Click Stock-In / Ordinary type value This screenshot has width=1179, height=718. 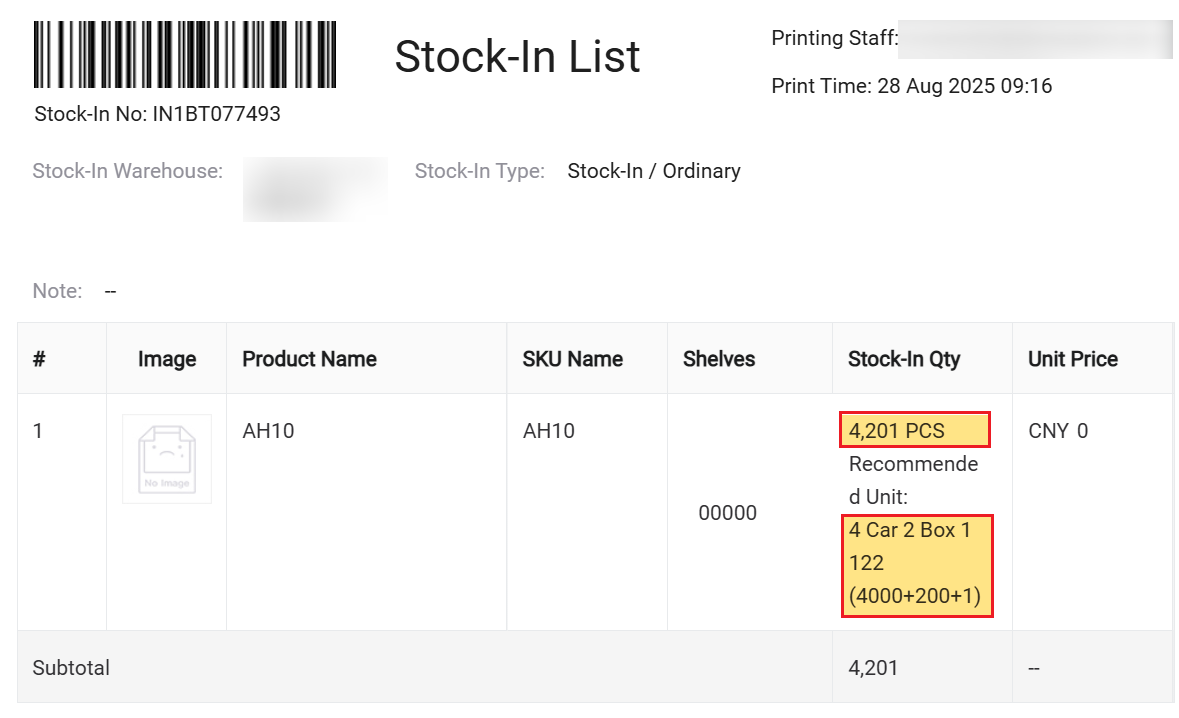(x=654, y=171)
